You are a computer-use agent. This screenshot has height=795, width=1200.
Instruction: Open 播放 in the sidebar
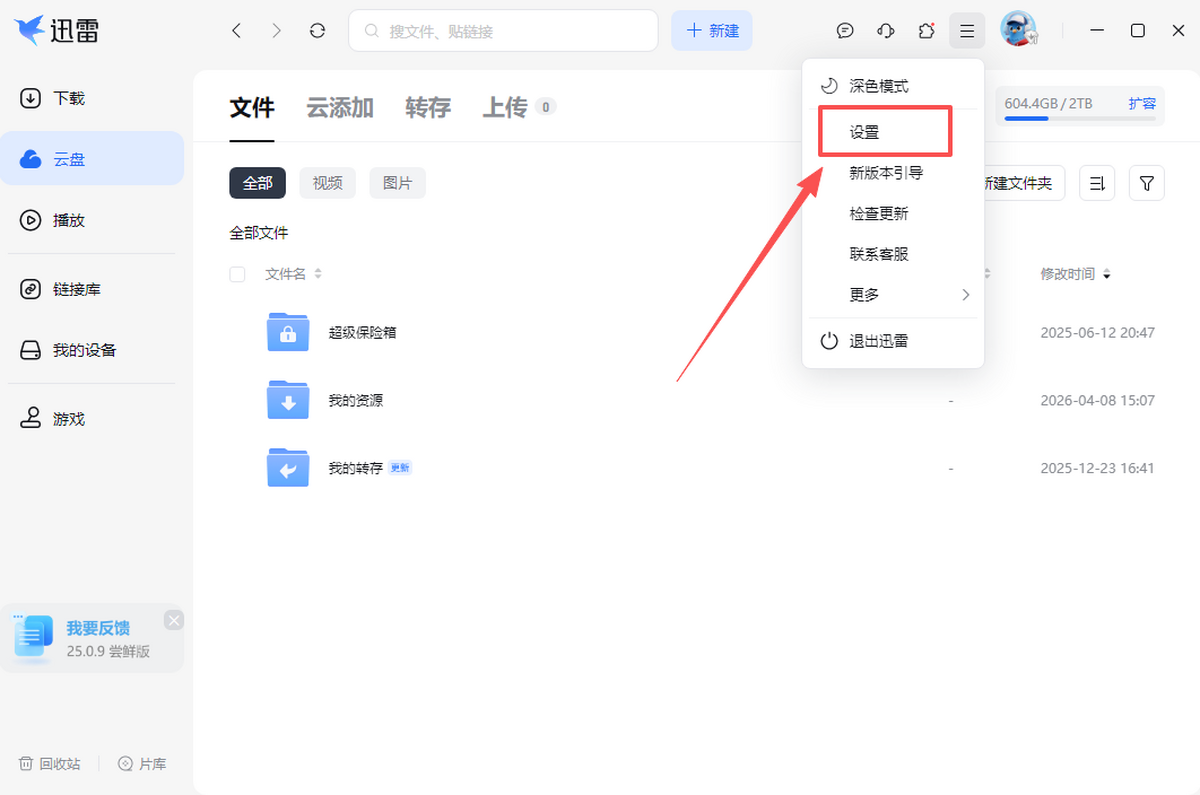click(x=92, y=220)
